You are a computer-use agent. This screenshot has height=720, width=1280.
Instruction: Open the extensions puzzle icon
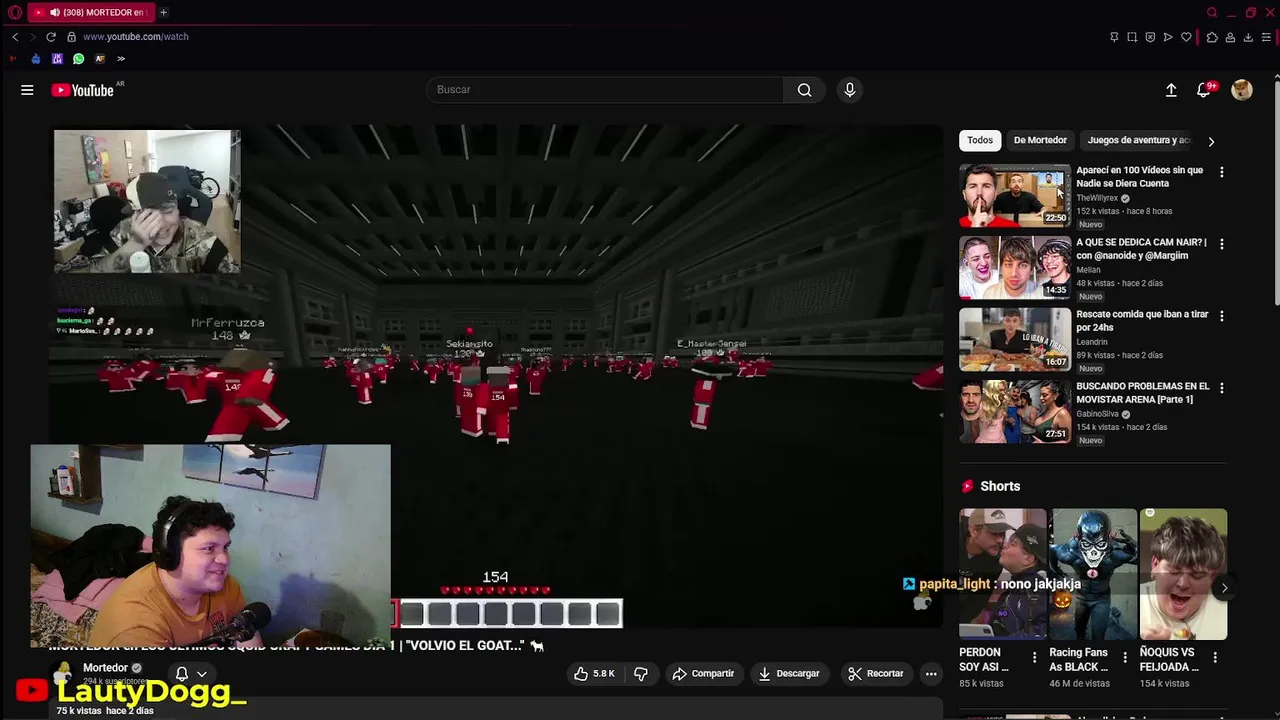[x=1212, y=37]
